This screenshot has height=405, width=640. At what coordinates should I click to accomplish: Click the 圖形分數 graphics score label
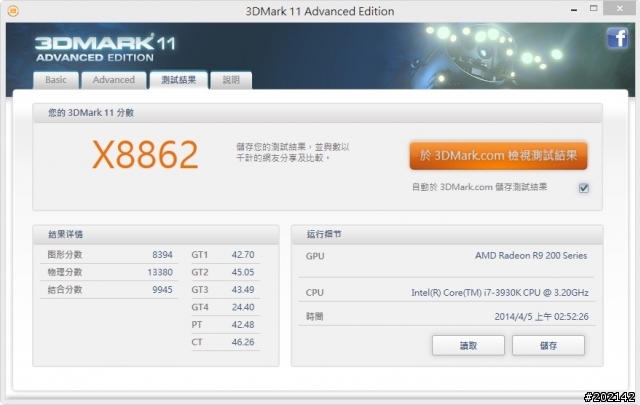[x=65, y=255]
